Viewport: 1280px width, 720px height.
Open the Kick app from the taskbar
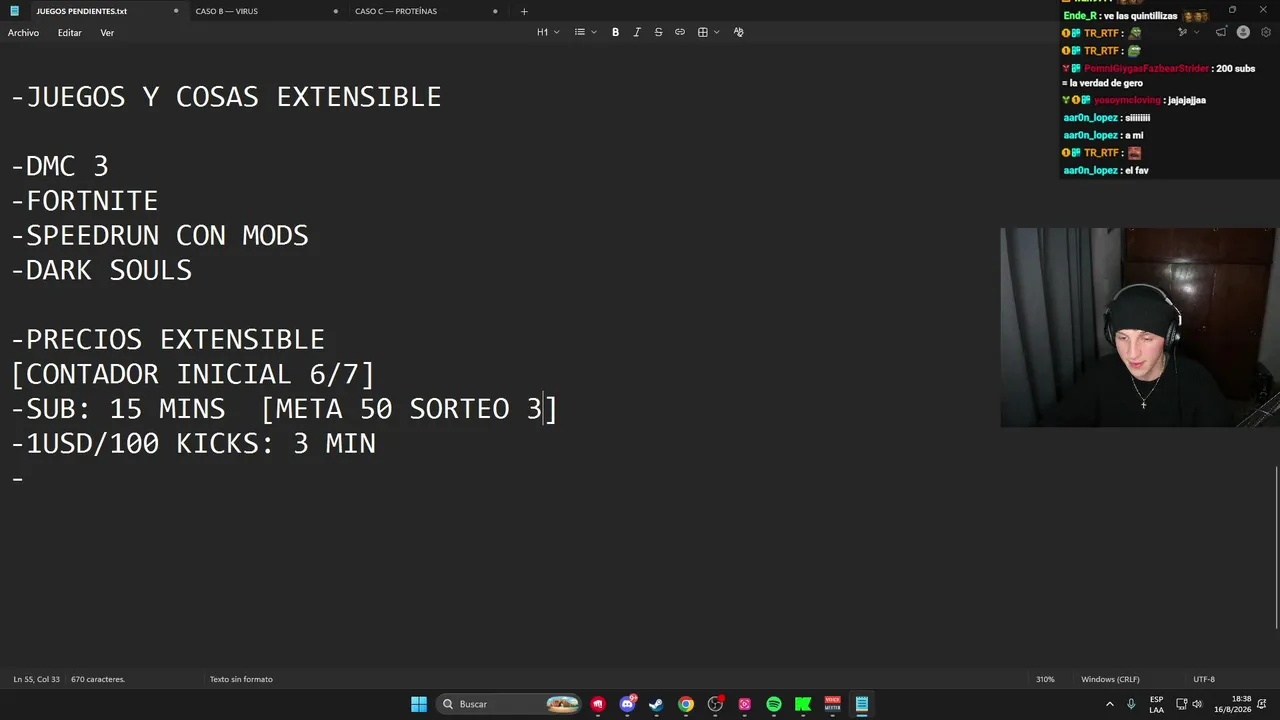click(x=803, y=704)
